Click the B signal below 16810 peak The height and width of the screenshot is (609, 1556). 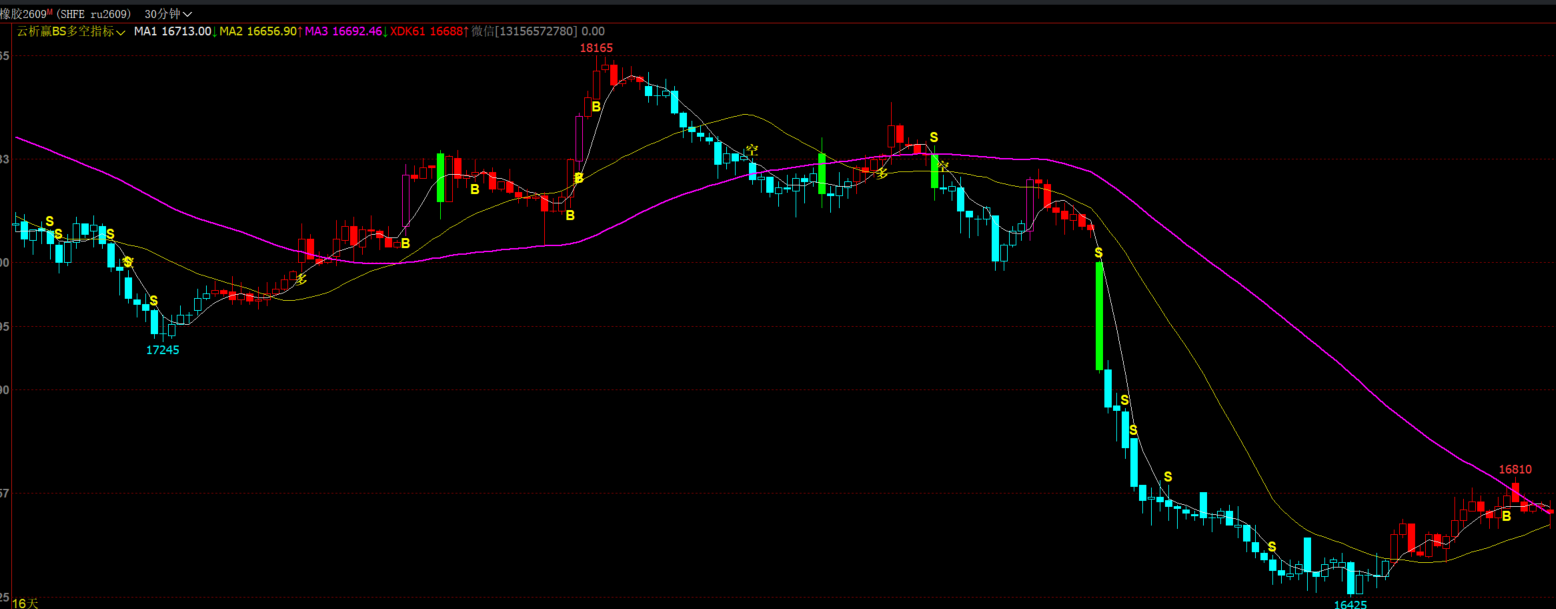pos(1506,516)
